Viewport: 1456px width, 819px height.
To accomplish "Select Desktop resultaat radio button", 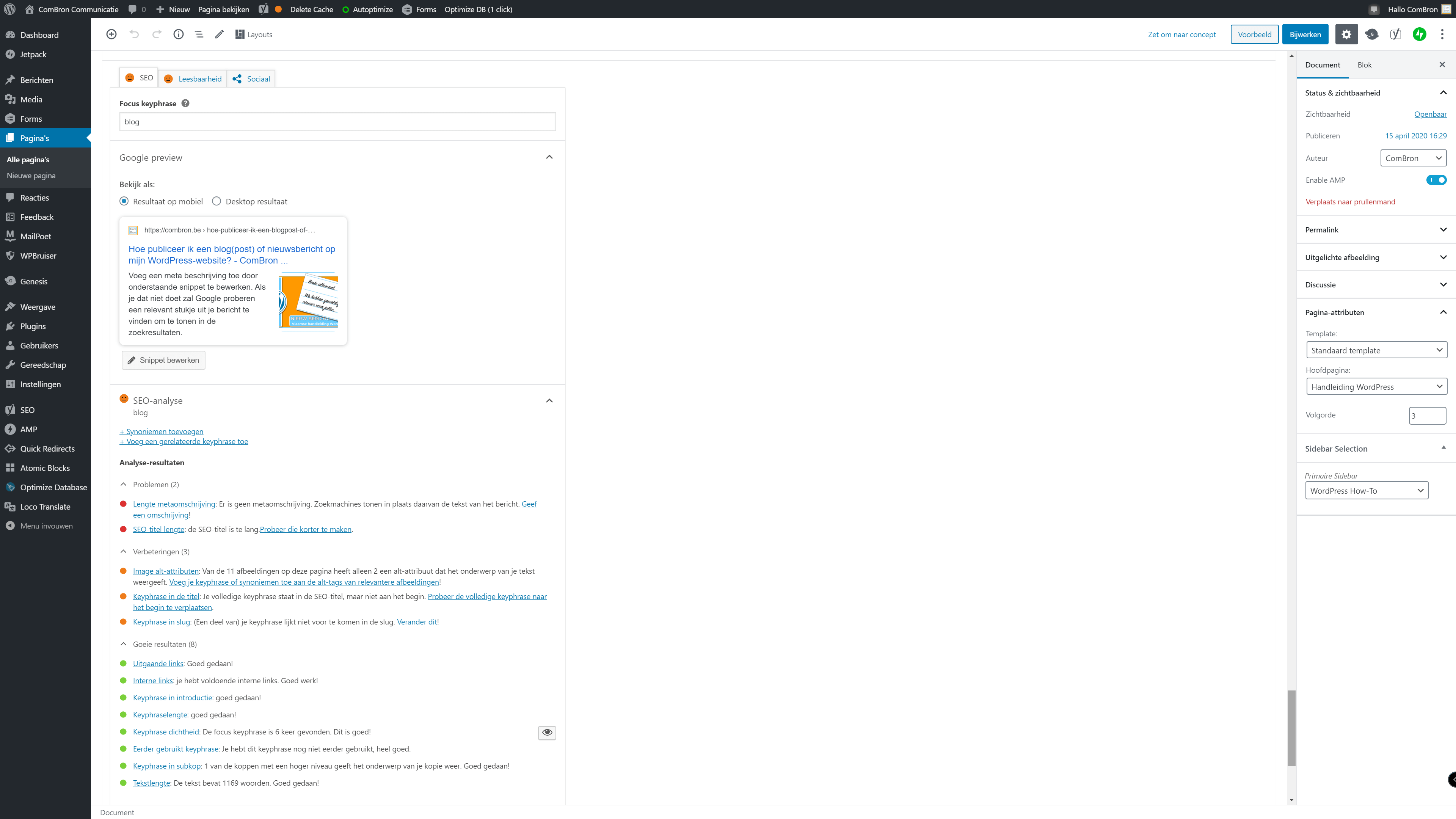I will 217,201.
